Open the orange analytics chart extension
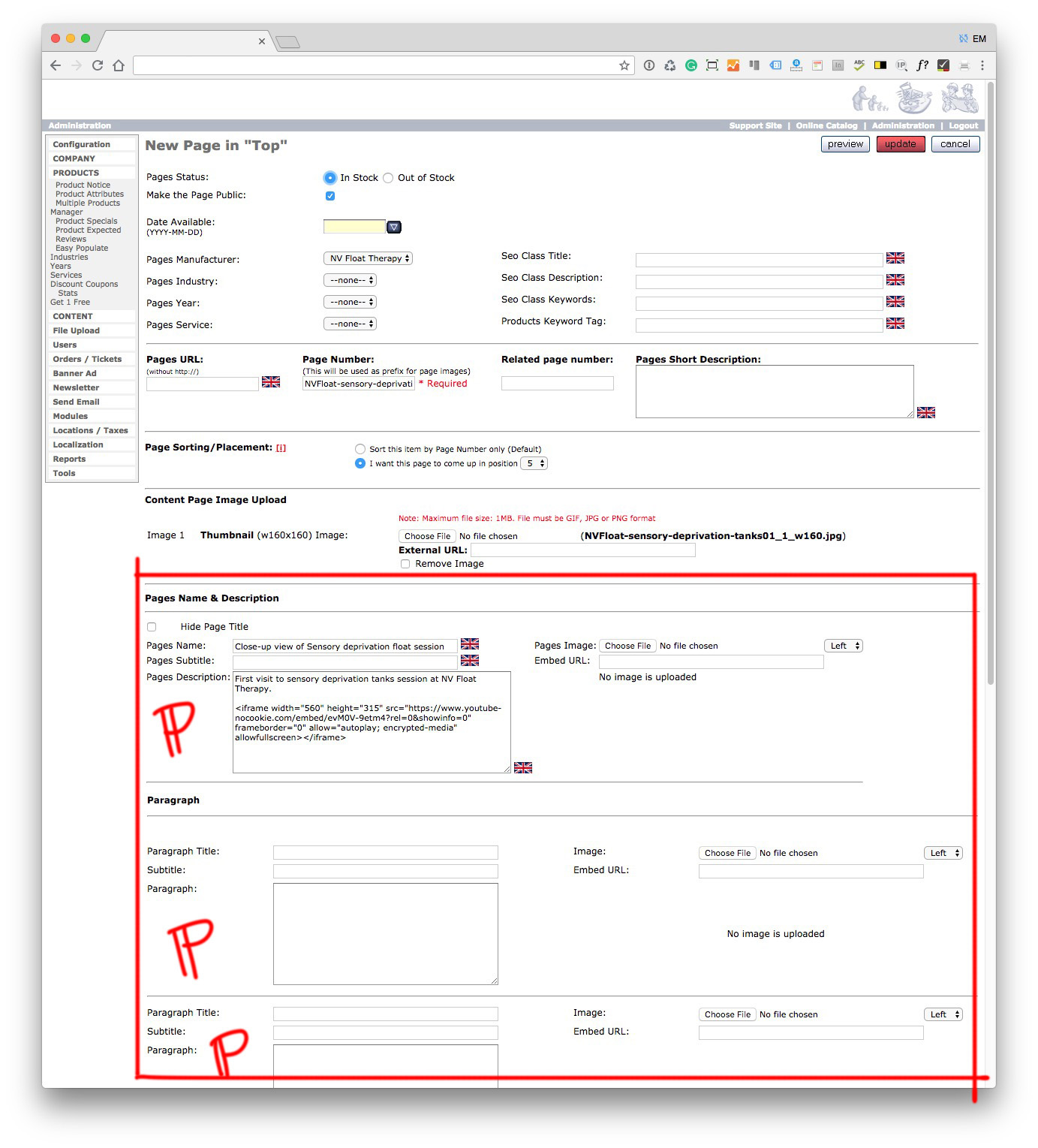 (733, 65)
